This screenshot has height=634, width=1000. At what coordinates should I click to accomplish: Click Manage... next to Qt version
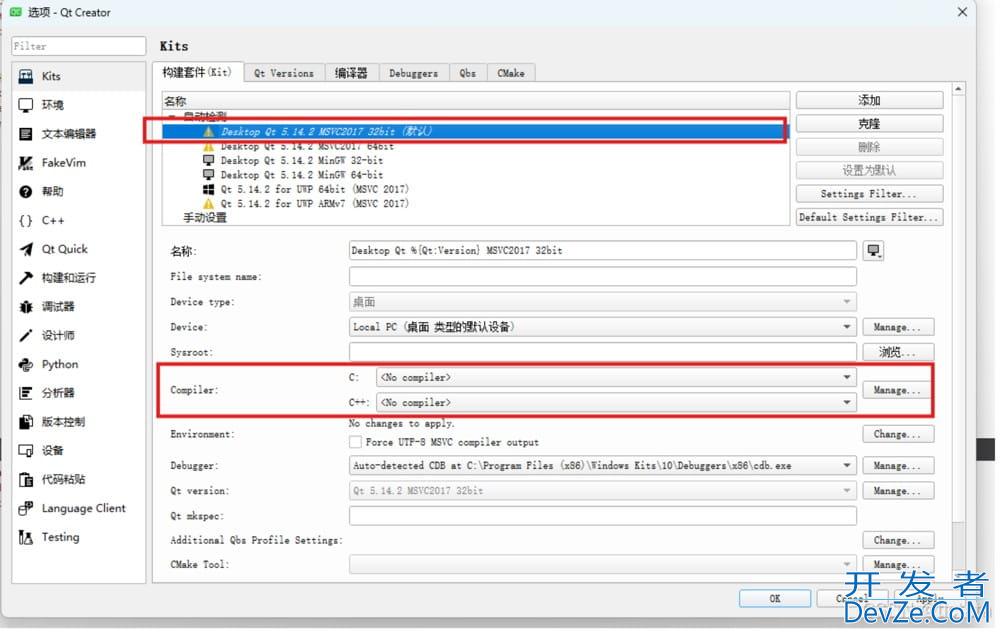point(898,492)
